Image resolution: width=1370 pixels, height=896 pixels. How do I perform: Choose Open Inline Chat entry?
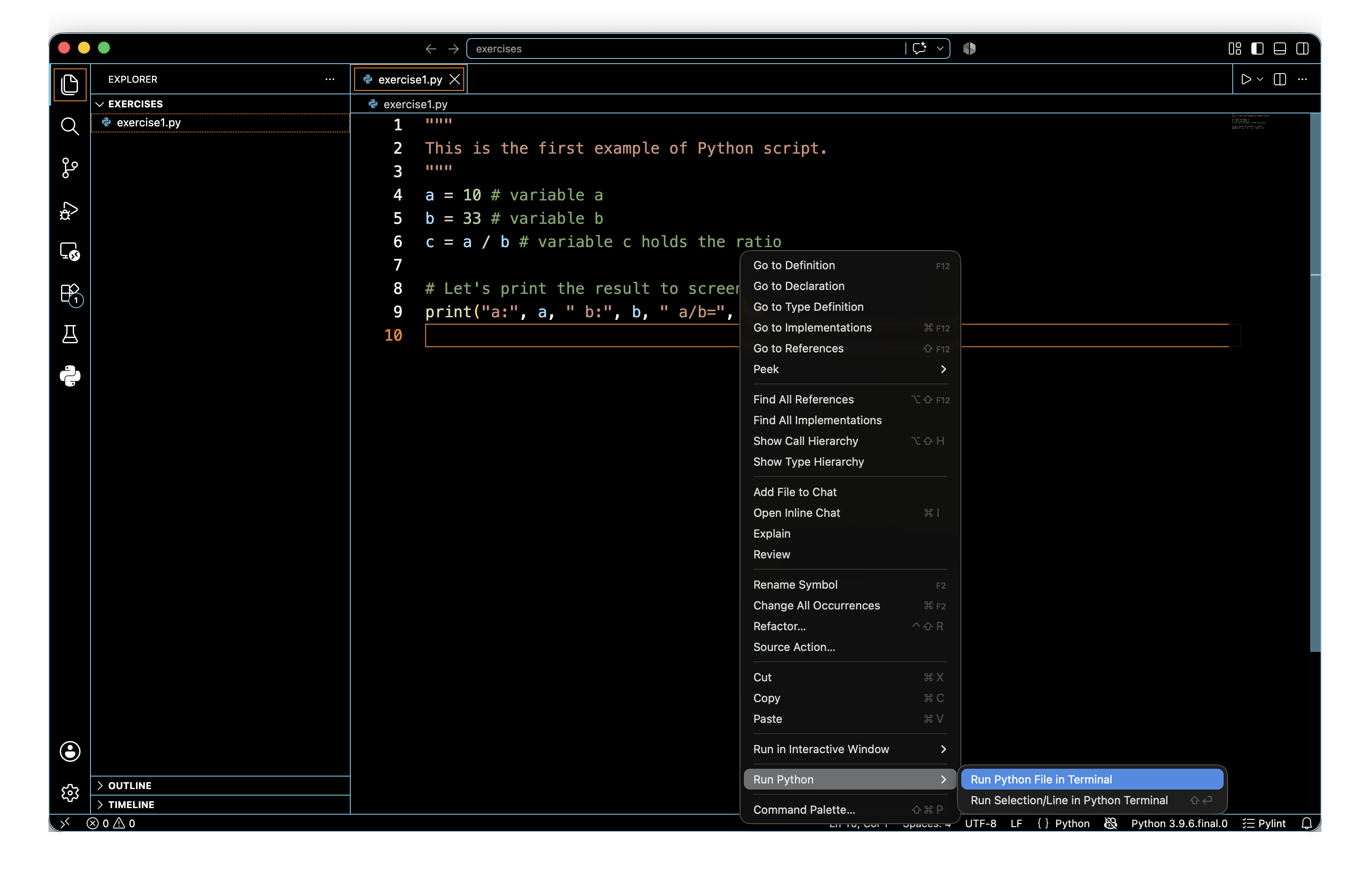click(x=850, y=513)
